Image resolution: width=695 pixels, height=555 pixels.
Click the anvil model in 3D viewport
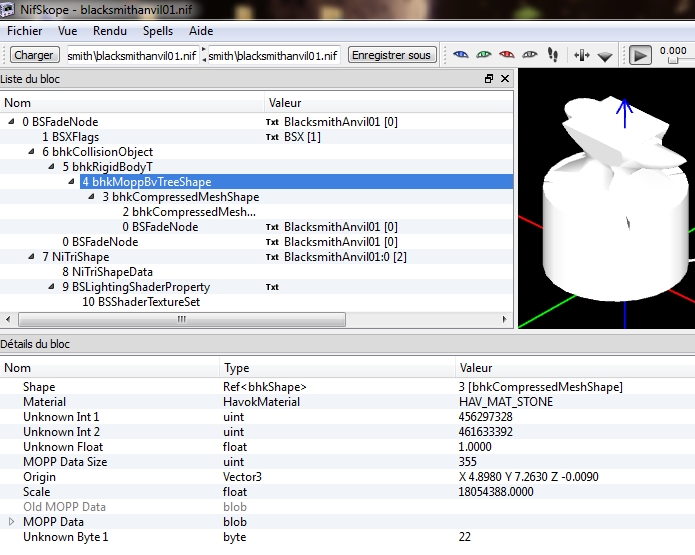(615, 199)
